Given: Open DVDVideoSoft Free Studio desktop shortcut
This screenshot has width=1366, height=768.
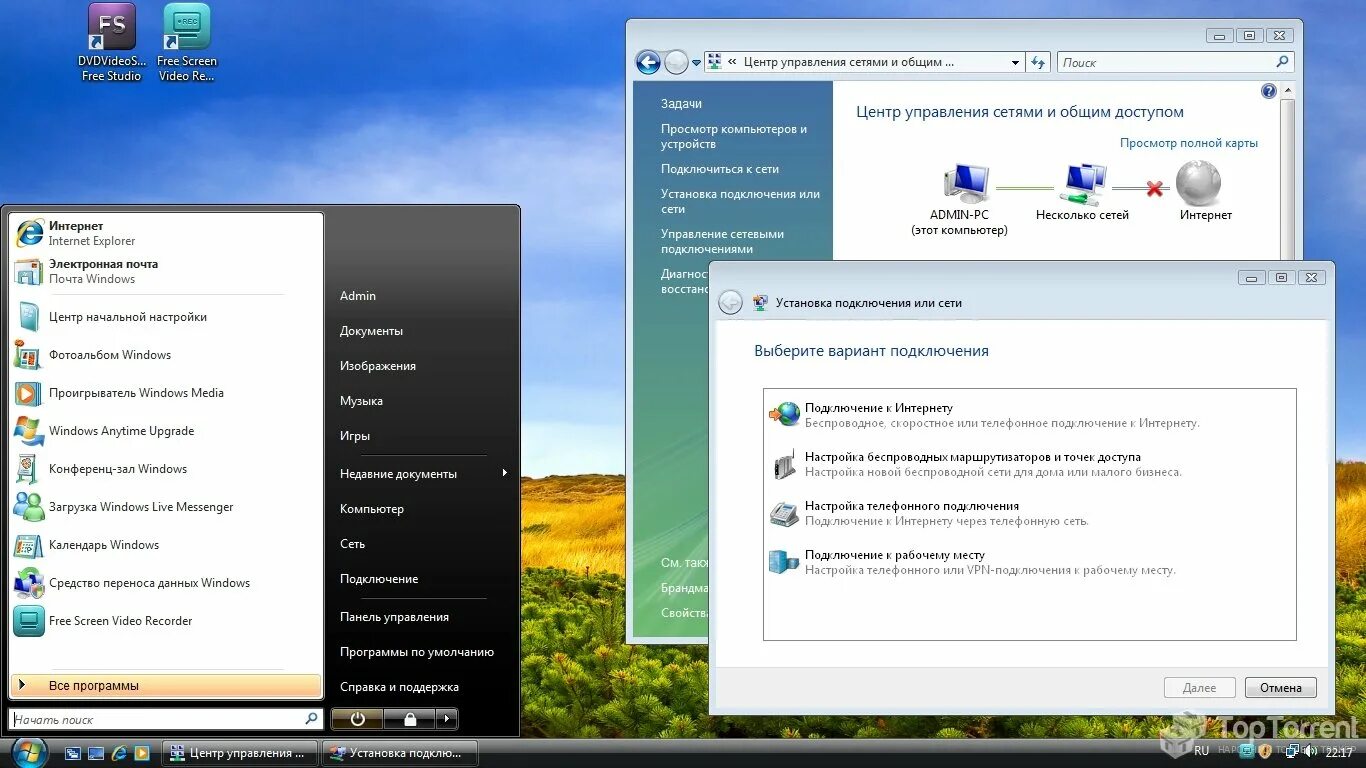Looking at the screenshot, I should click(x=111, y=43).
